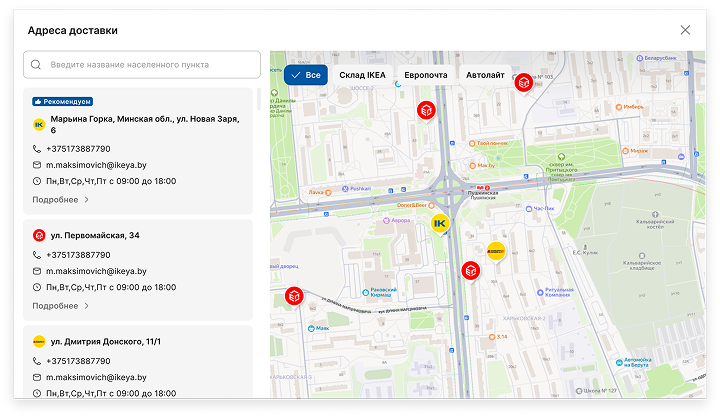
Task: Click the address list scrollbar
Action: pyautogui.click(x=259, y=99)
